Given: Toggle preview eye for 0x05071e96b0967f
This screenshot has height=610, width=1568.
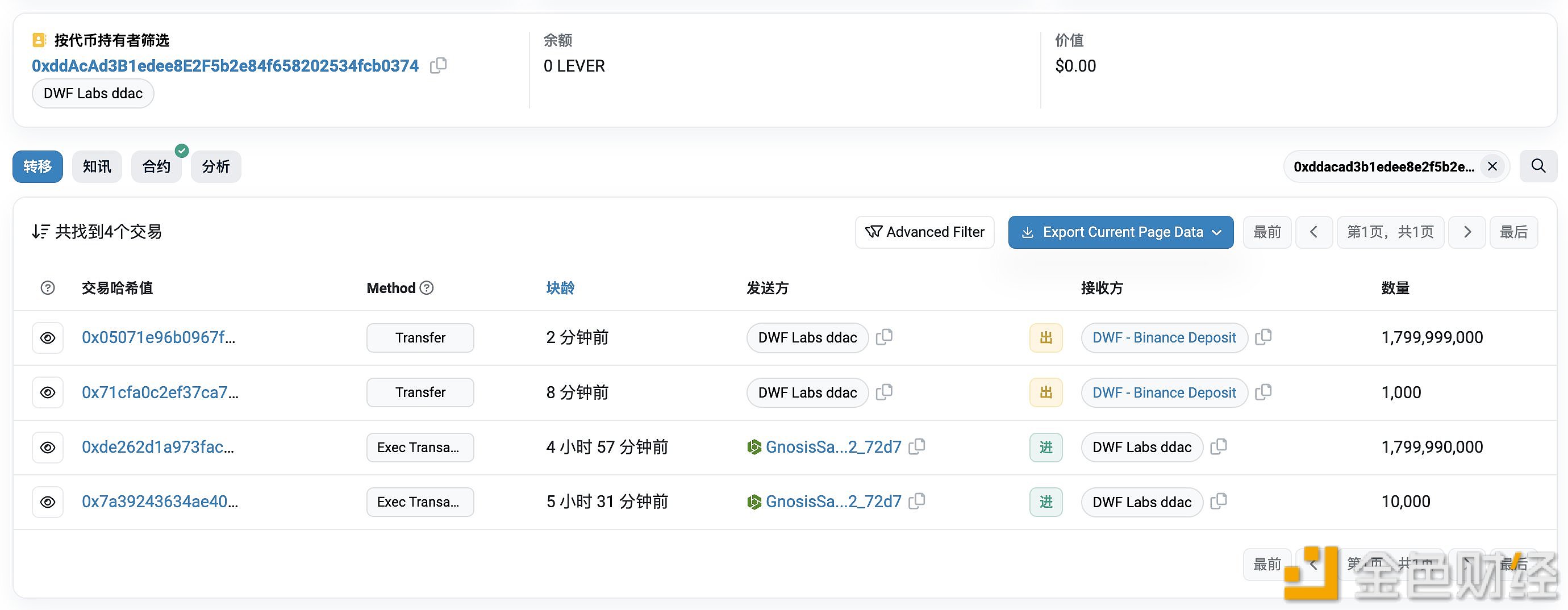Looking at the screenshot, I should click(48, 338).
